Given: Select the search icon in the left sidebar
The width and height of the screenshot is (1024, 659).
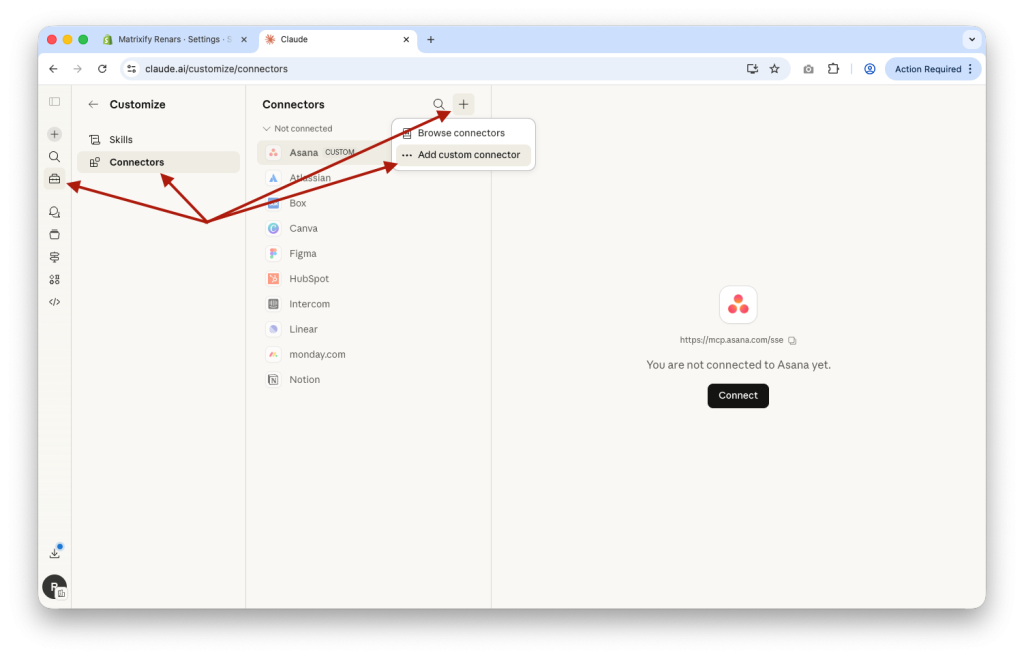Looking at the screenshot, I should tap(54, 156).
